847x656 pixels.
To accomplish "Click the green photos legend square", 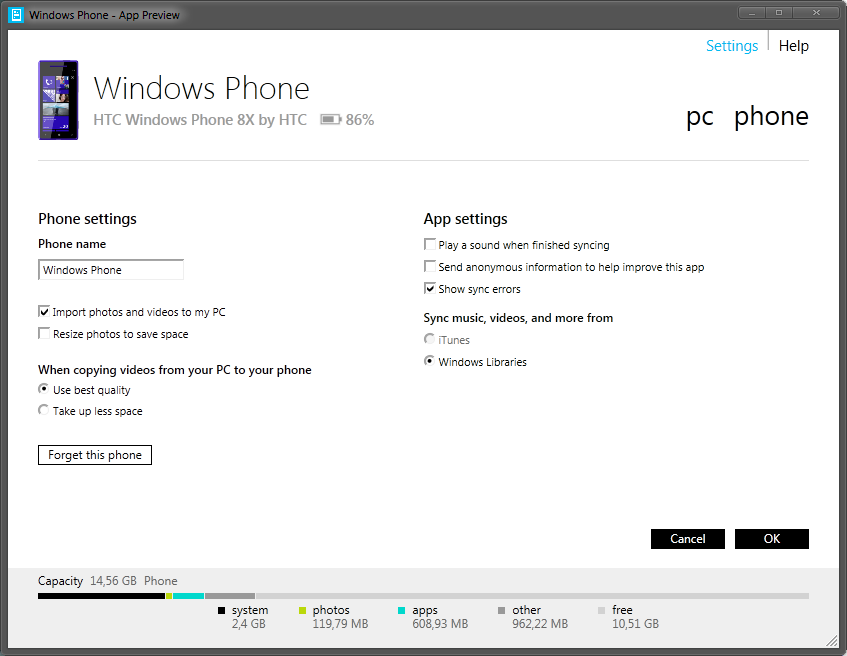I will pyautogui.click(x=302, y=610).
